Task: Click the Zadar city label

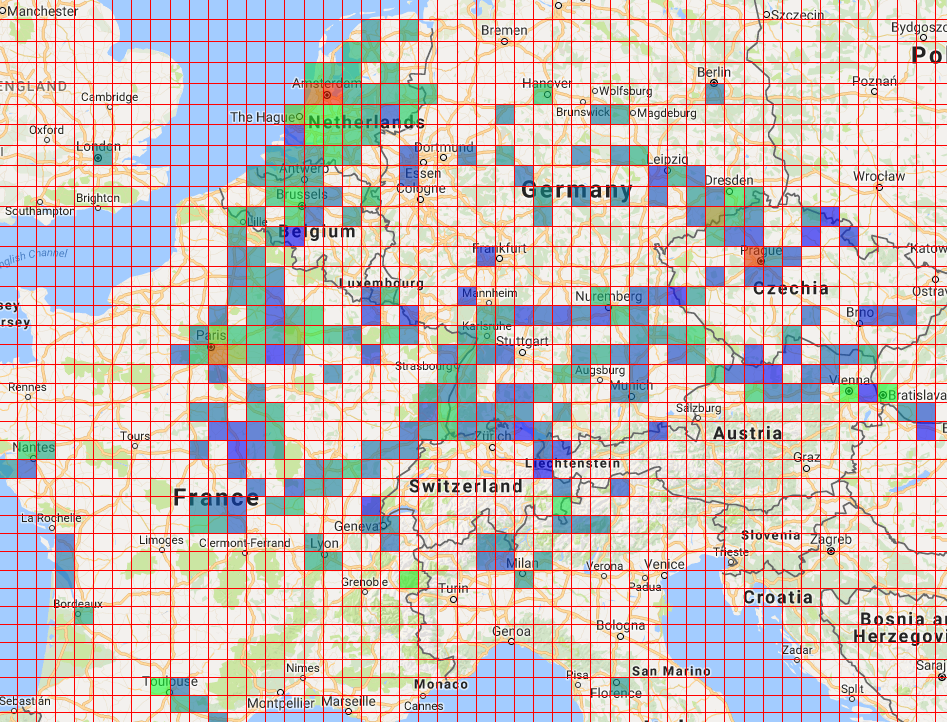Action: [x=797, y=650]
